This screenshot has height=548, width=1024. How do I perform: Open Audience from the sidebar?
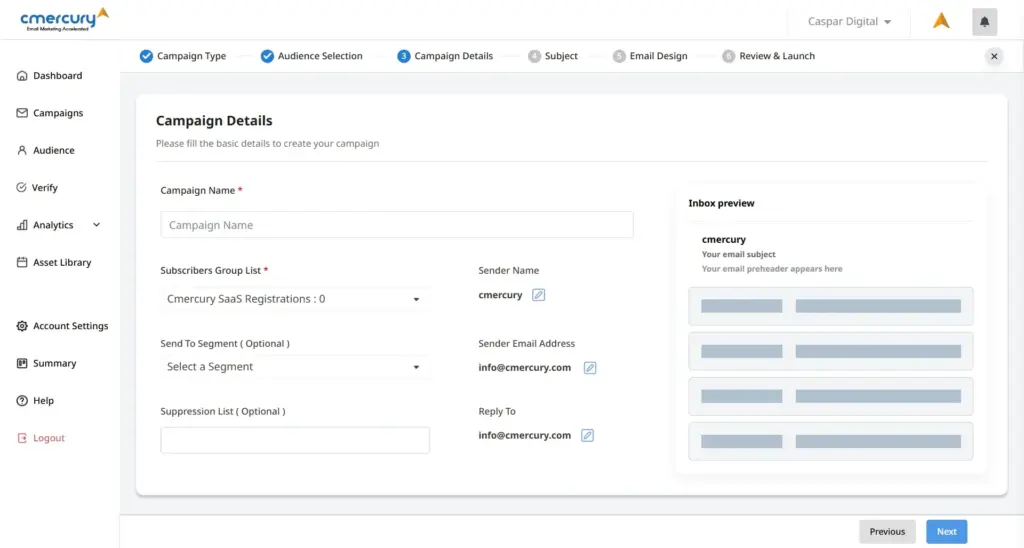pyautogui.click(x=54, y=150)
